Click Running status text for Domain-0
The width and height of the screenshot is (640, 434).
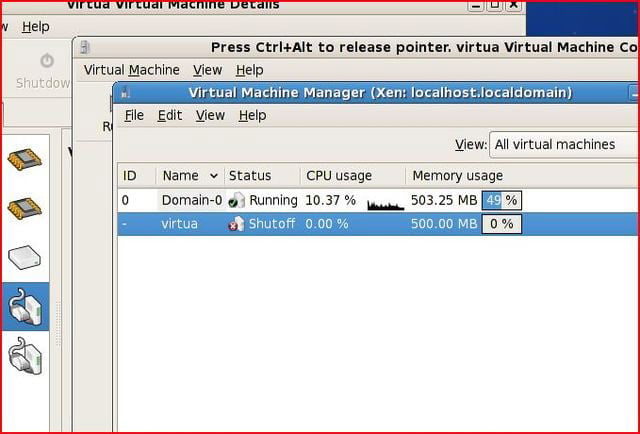tap(273, 200)
